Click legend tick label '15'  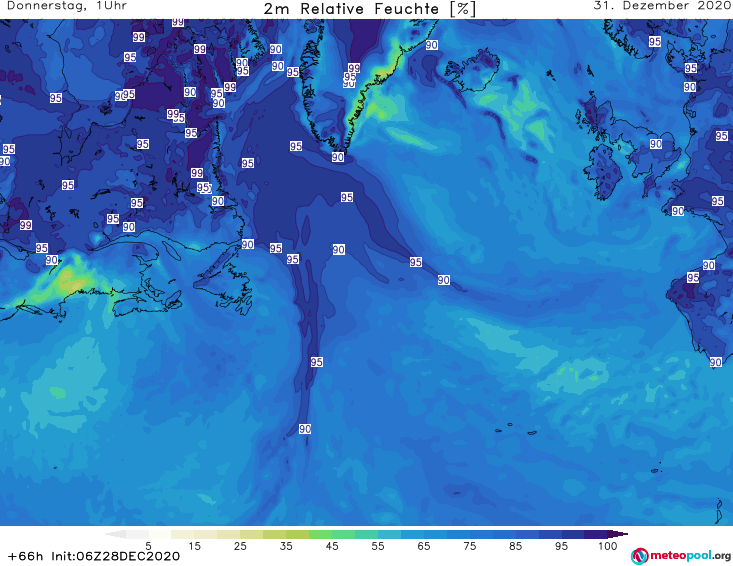194,546
